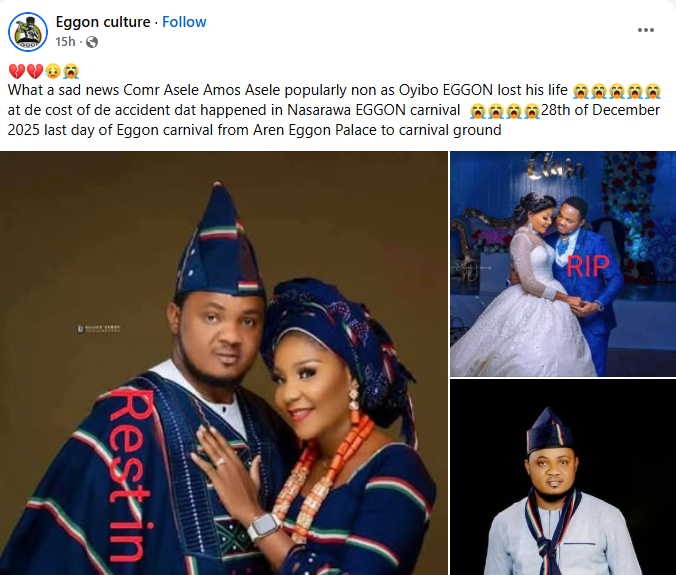Screen dimensions: 676x575
Task: Open the Eggon culture page name link
Action: tap(103, 22)
